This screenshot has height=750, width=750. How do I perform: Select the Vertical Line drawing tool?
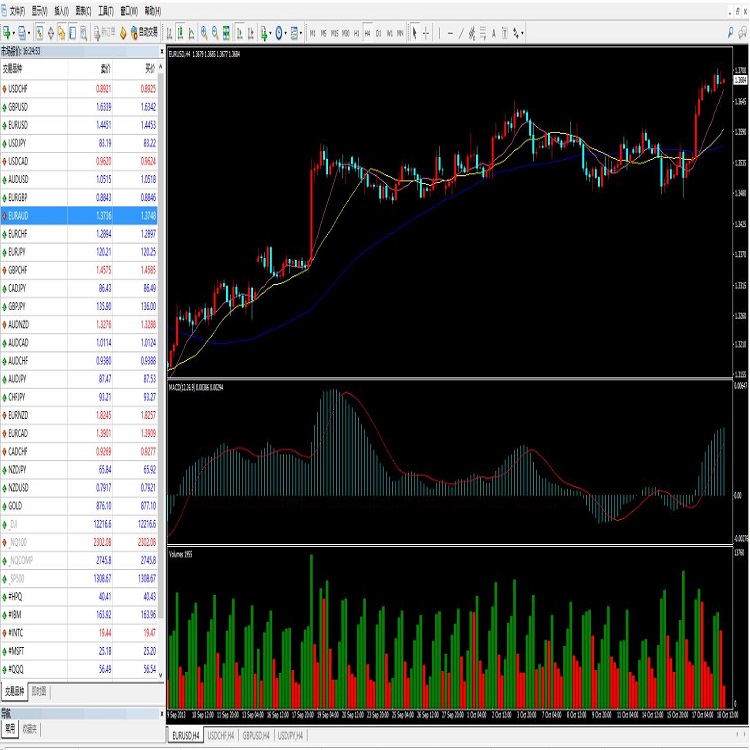pos(439,33)
